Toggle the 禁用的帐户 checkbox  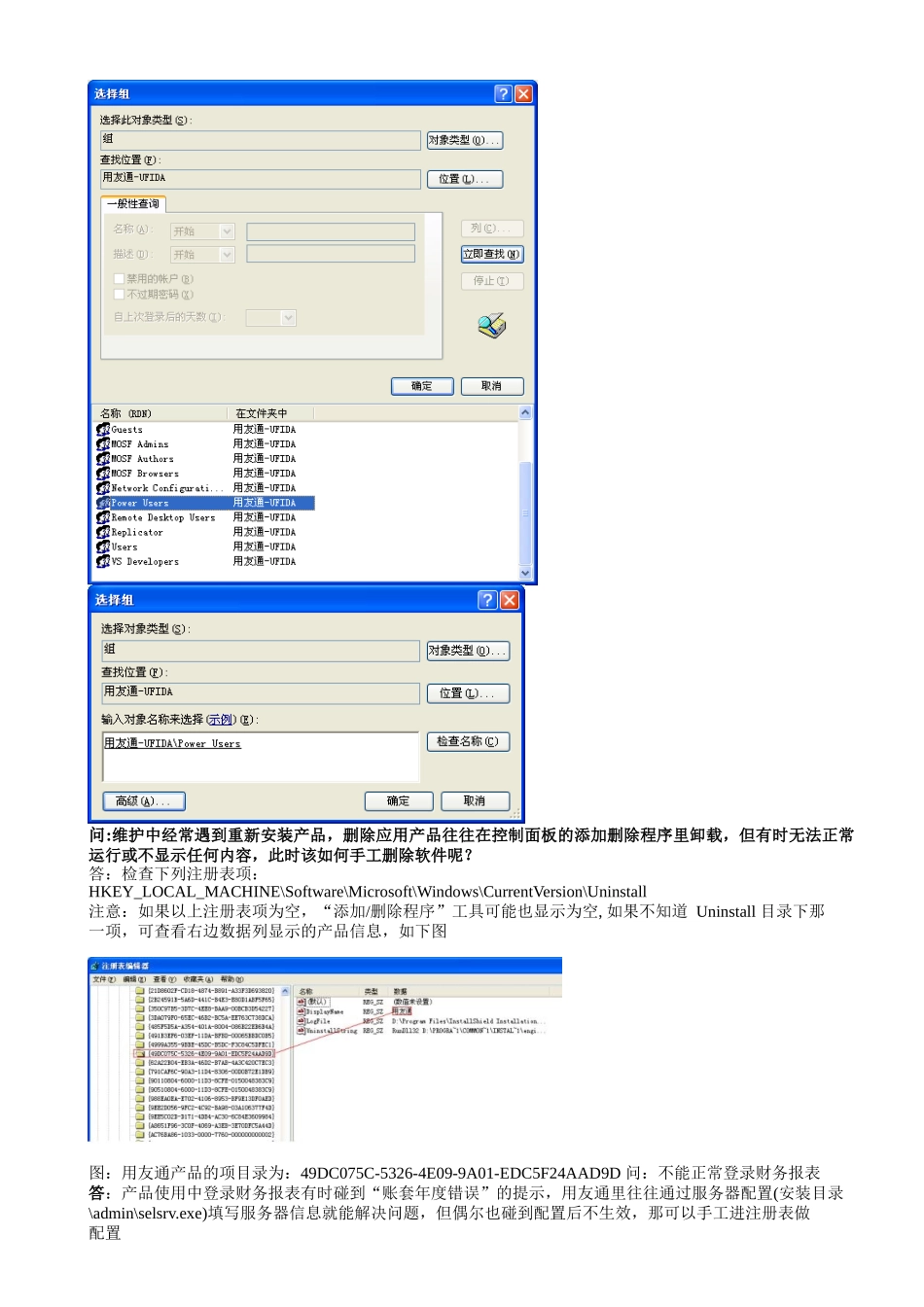point(119,279)
